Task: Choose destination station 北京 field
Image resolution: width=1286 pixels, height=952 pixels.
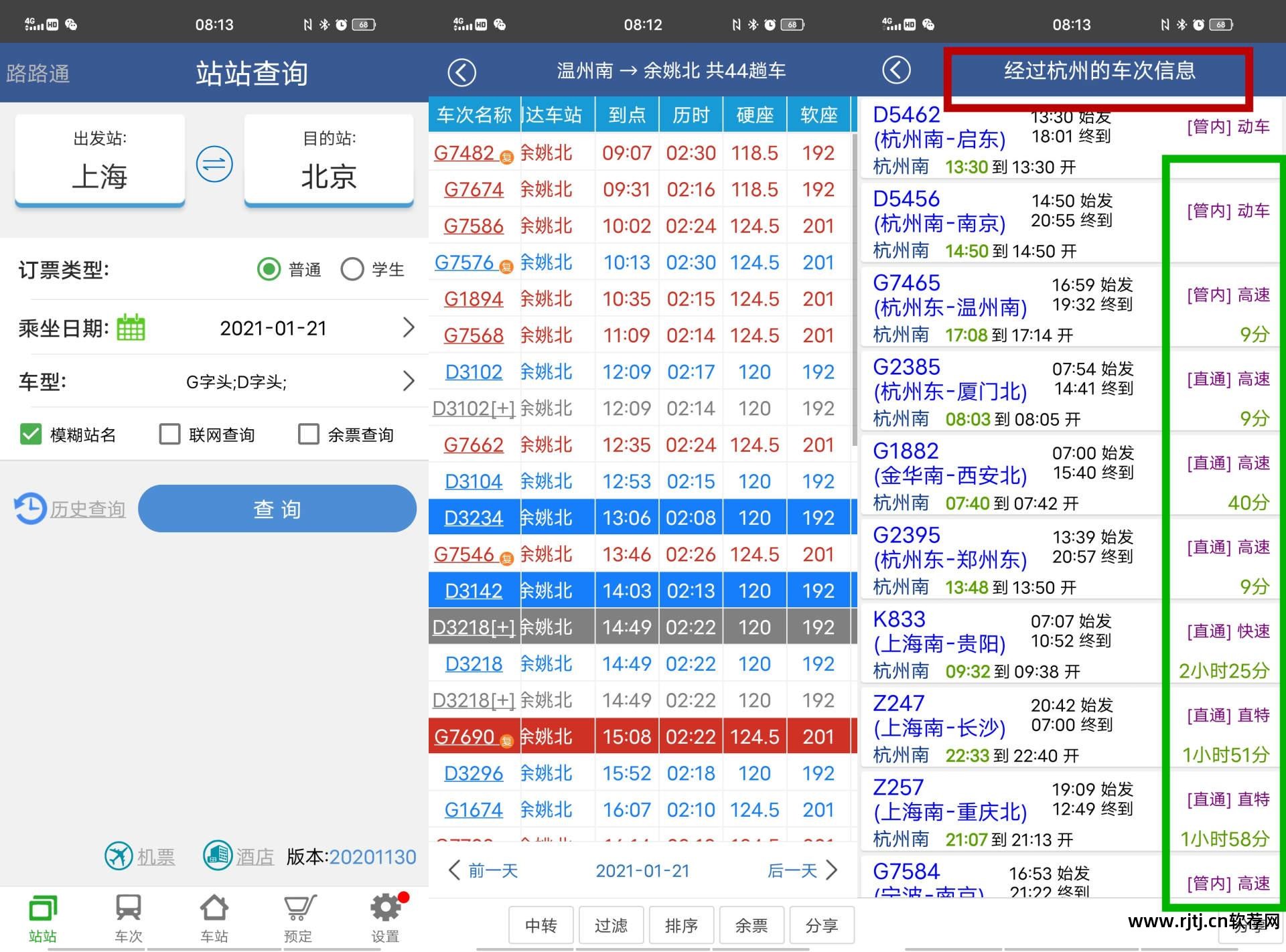Action: (329, 160)
